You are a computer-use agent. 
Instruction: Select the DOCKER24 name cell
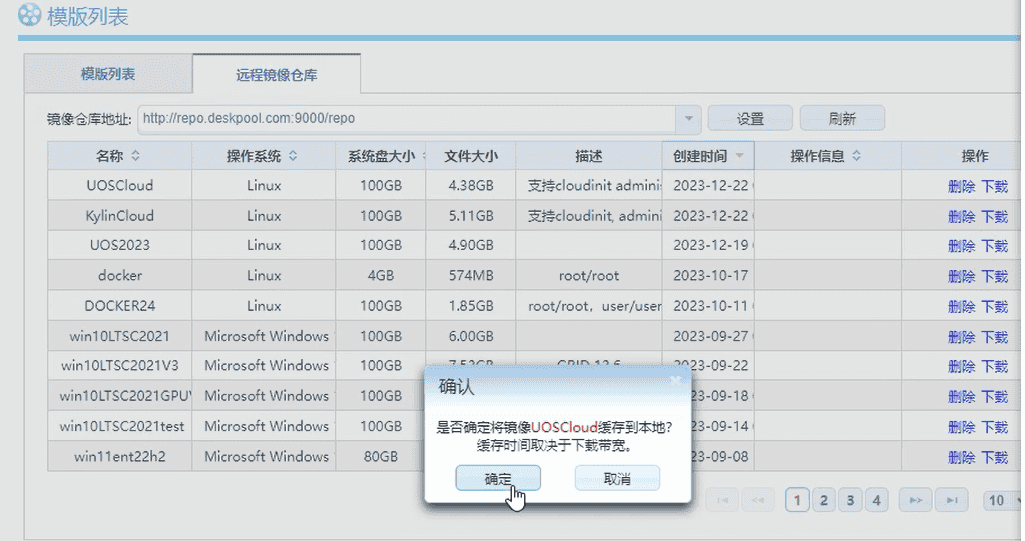(120, 306)
